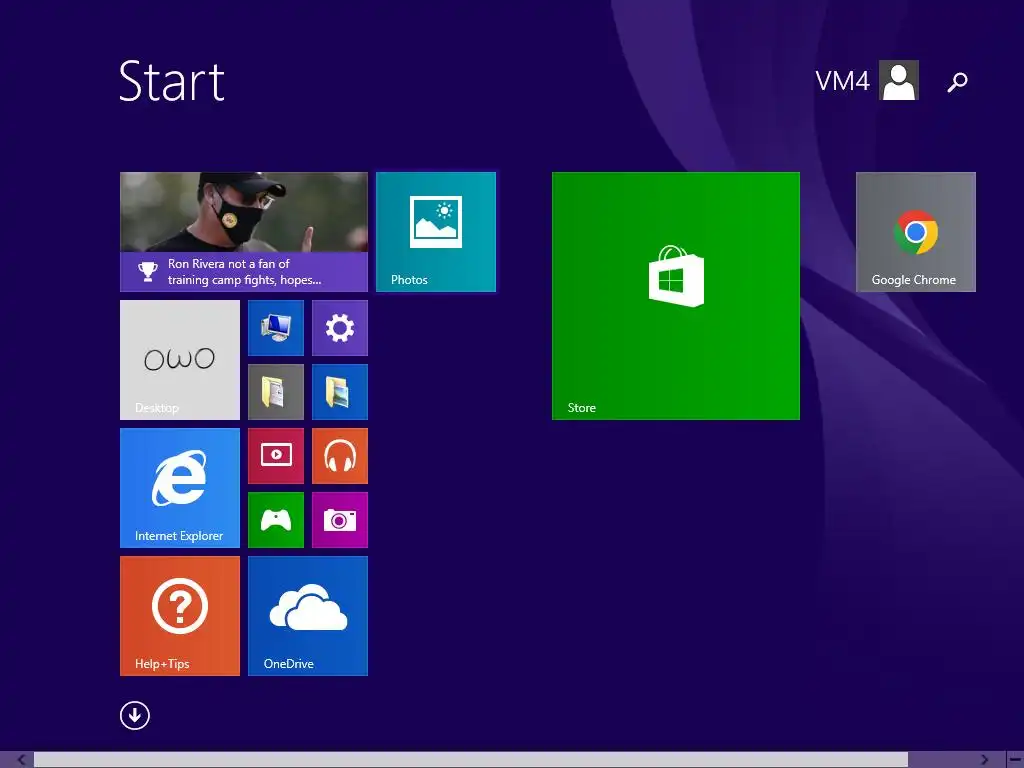Open Help+Tips tile
Viewport: 1024px width, 768px height.
(x=180, y=616)
